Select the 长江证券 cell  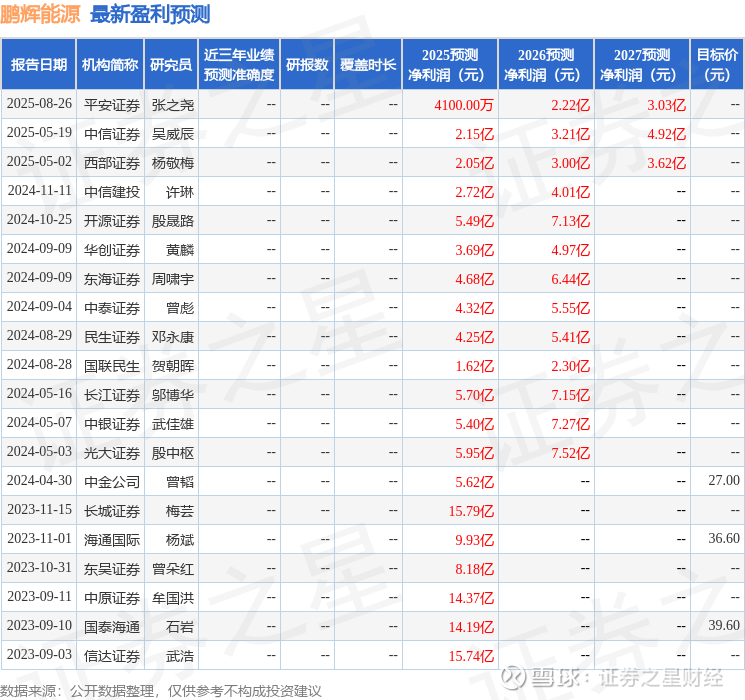pos(112,395)
